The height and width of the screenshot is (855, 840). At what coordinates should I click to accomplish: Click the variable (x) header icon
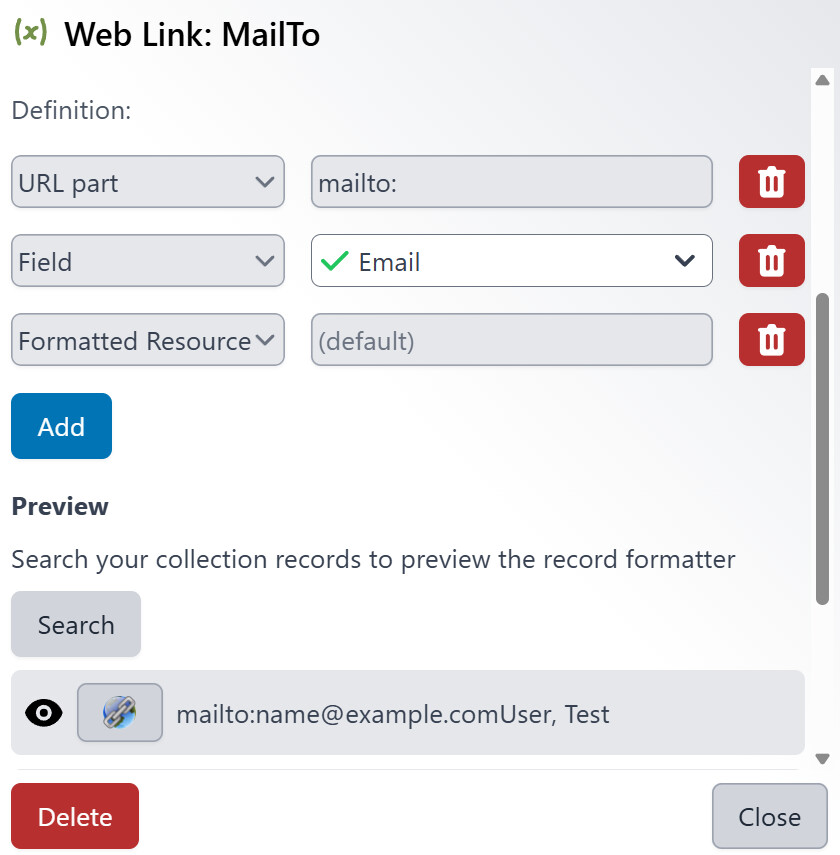coord(31,33)
